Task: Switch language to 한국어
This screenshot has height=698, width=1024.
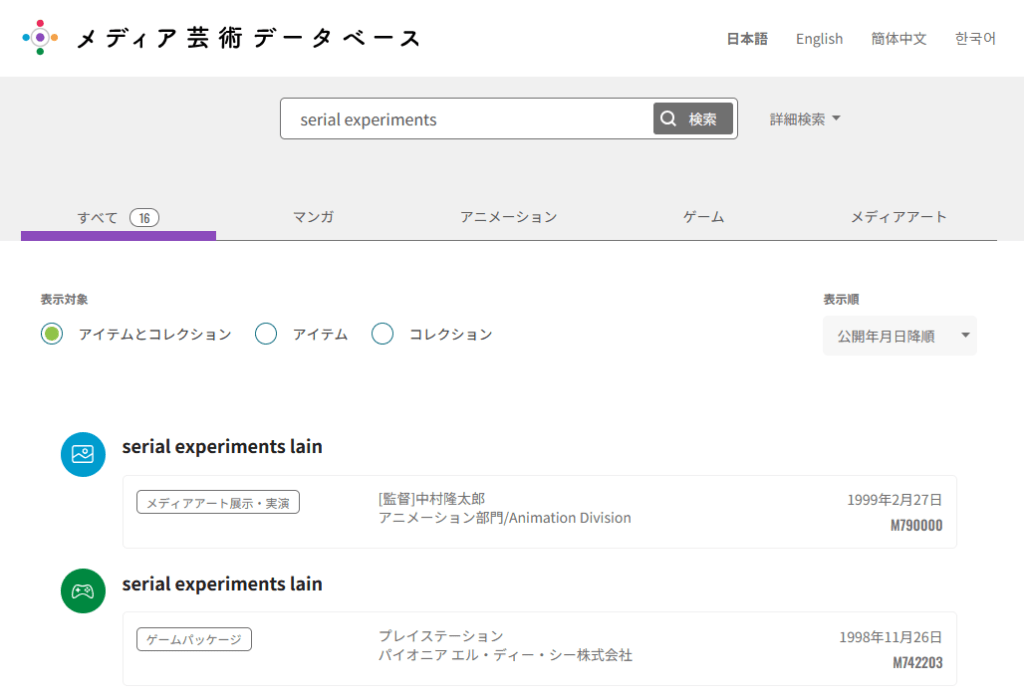Action: (975, 39)
